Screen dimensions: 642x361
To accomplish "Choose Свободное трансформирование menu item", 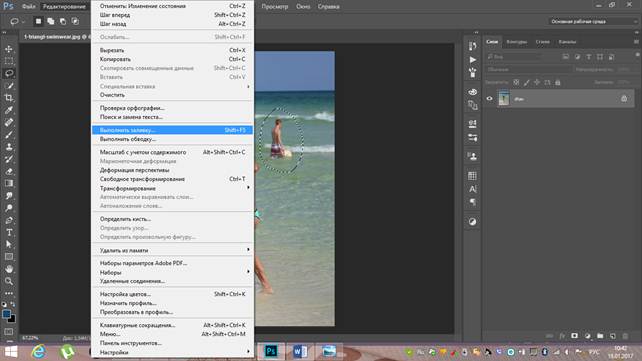I will pos(172,179).
